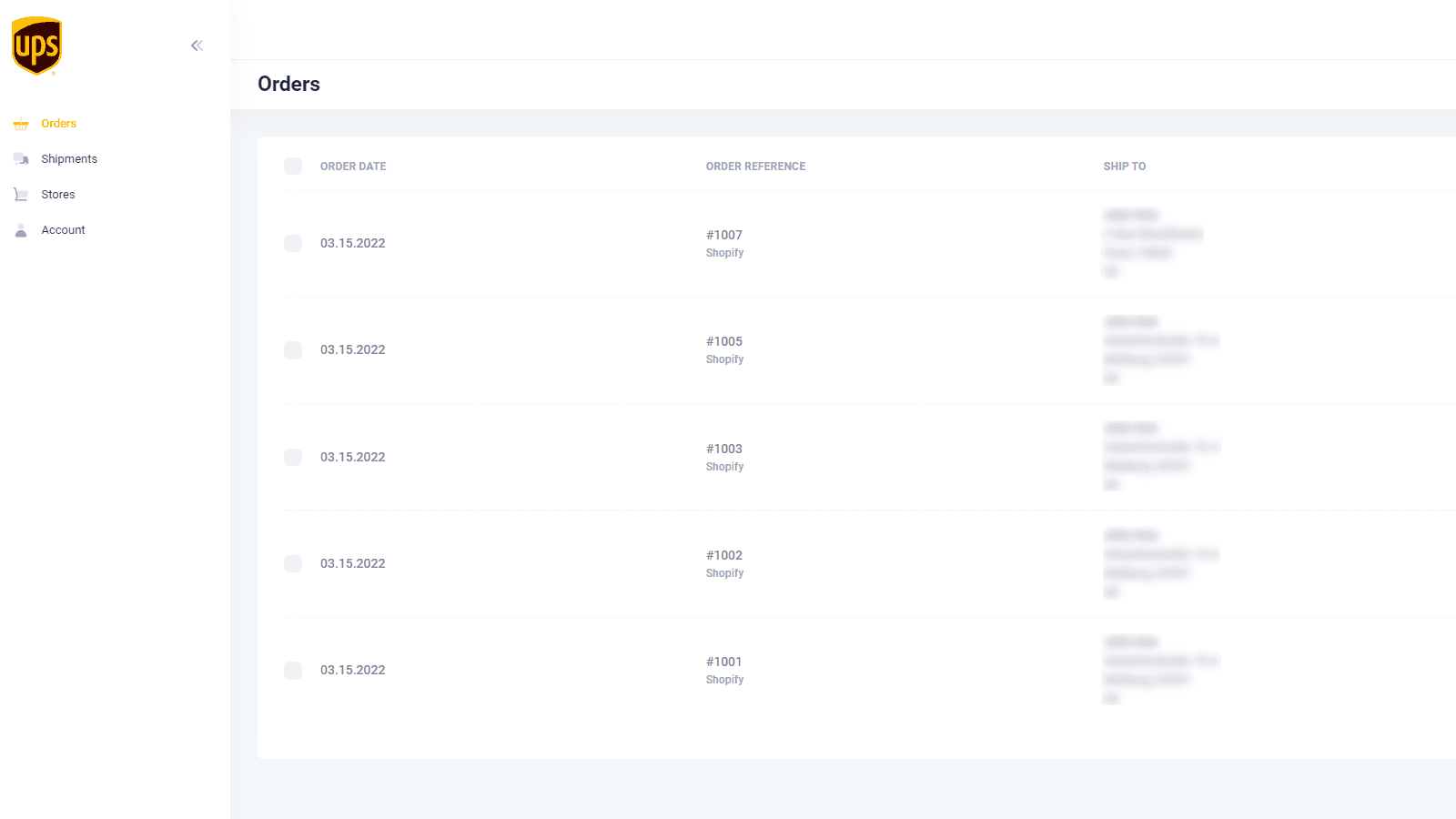1456x819 pixels.
Task: Toggle the select-all orders checkbox
Action: click(x=293, y=166)
